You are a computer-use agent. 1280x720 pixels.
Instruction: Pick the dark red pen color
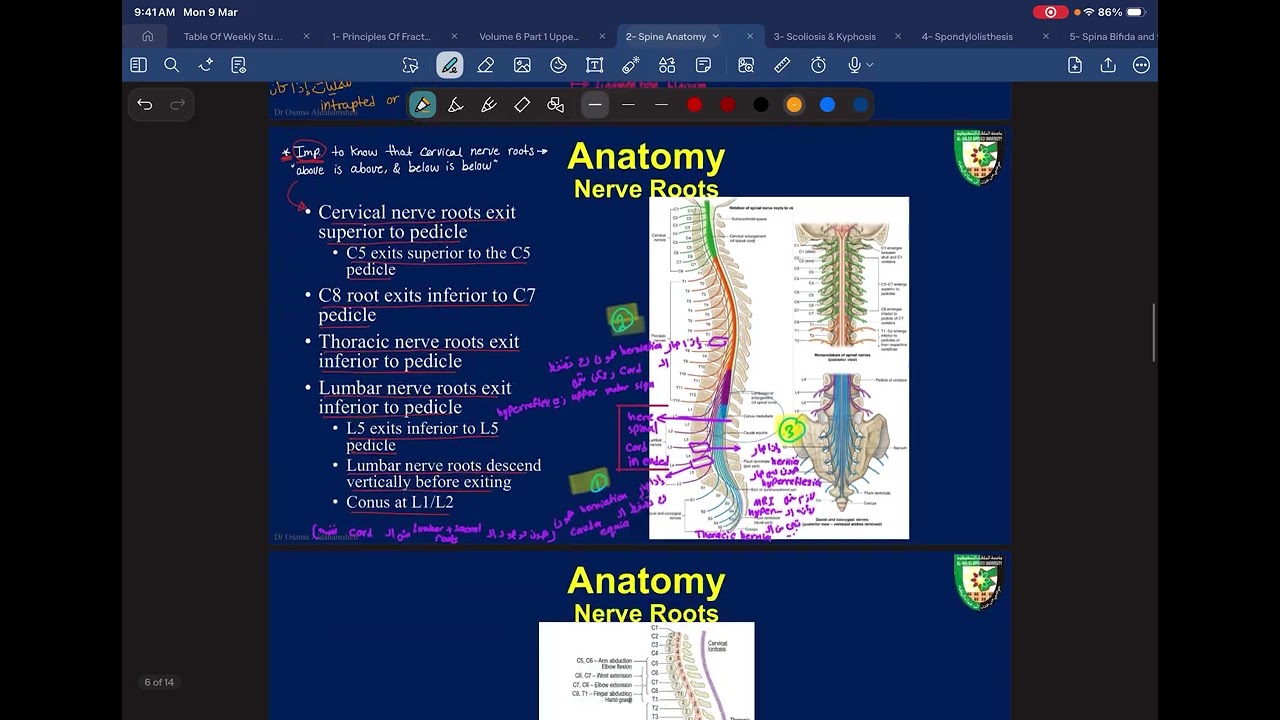click(x=728, y=105)
